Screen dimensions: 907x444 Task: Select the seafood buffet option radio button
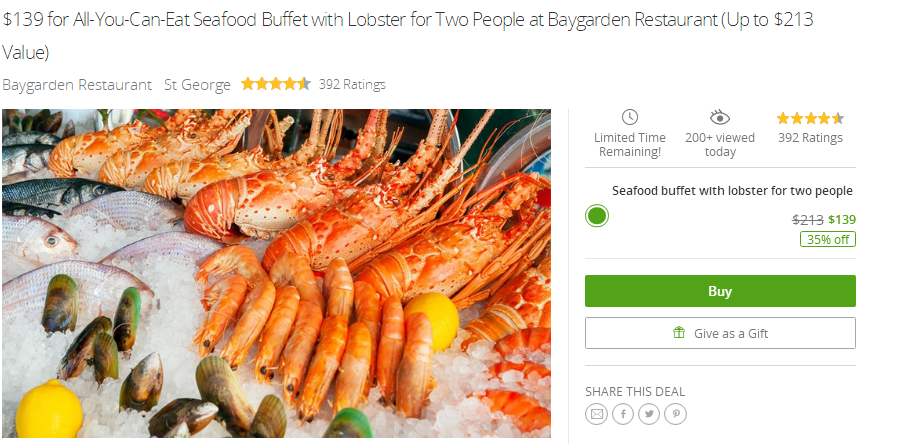pos(597,216)
